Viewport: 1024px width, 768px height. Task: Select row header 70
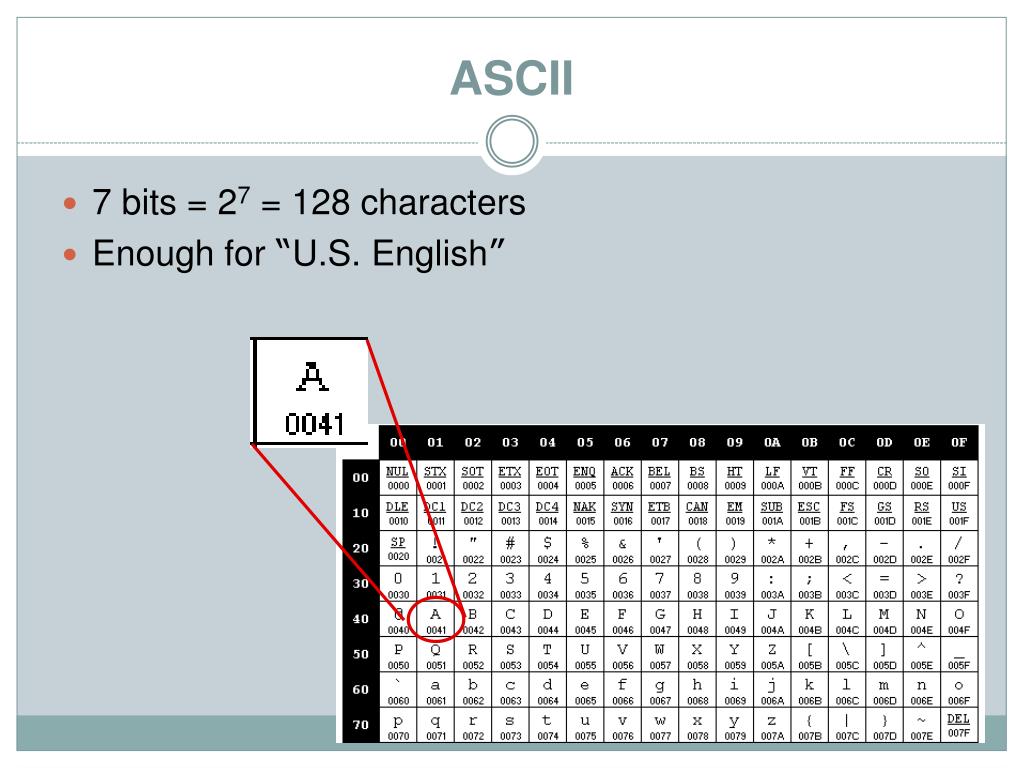pyautogui.click(x=360, y=725)
